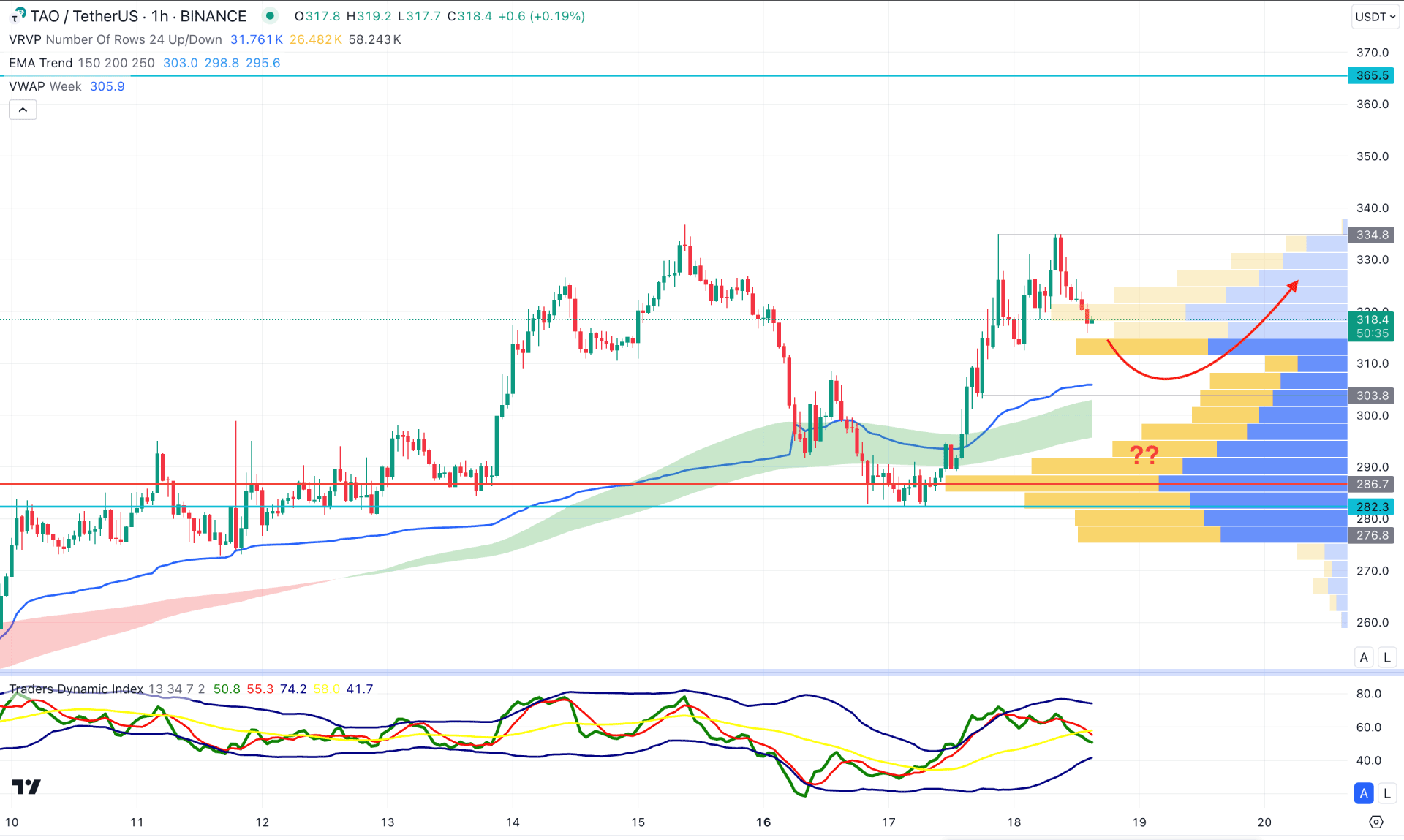Select the Traders Dynamic Index label
Viewport: 1404px width, 840px height.
76,689
